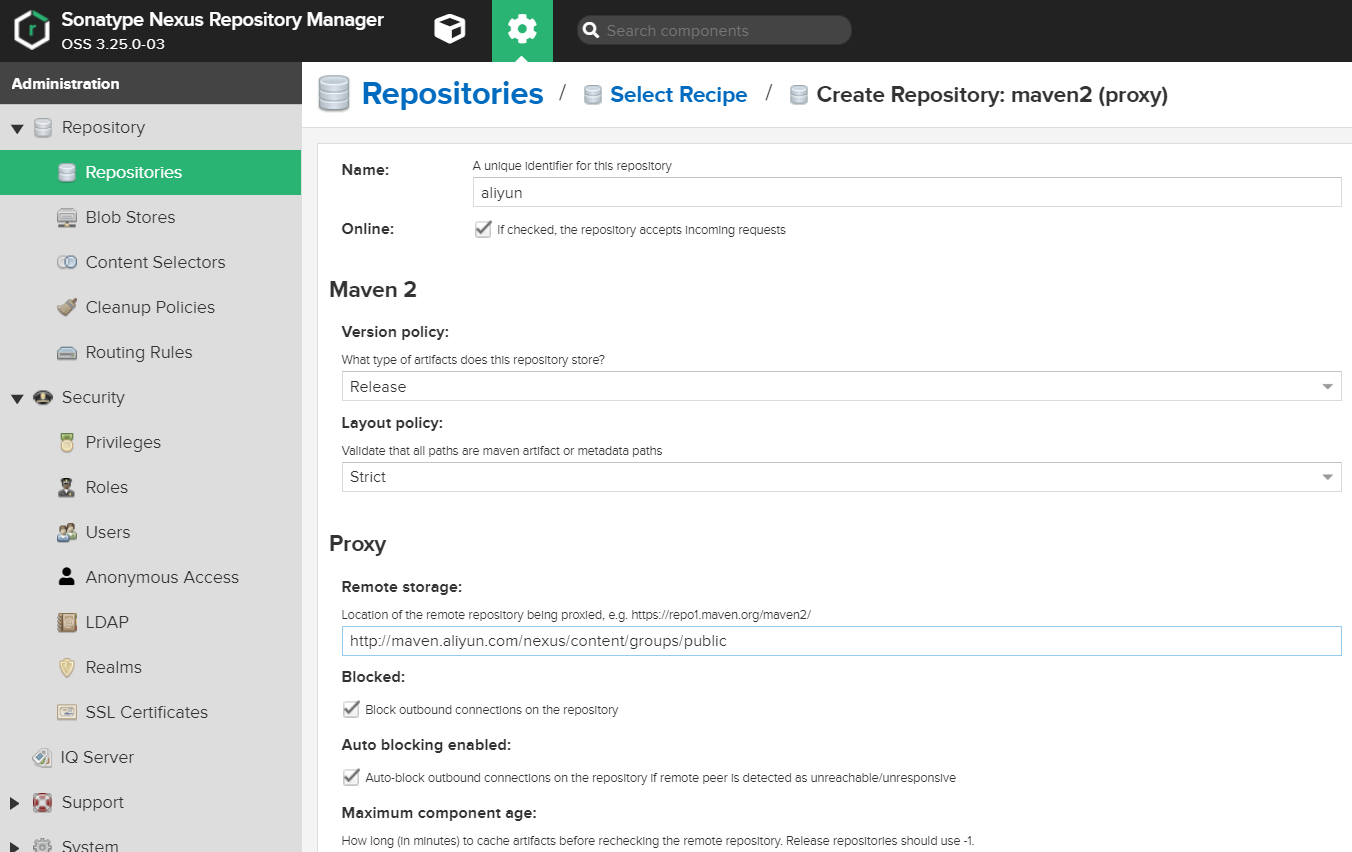Toggle the Online checkbox

pyautogui.click(x=483, y=229)
